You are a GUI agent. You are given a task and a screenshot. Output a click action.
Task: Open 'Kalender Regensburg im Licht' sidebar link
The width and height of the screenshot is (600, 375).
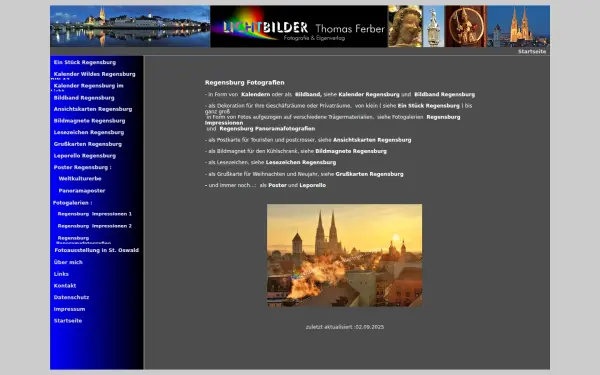point(88,86)
